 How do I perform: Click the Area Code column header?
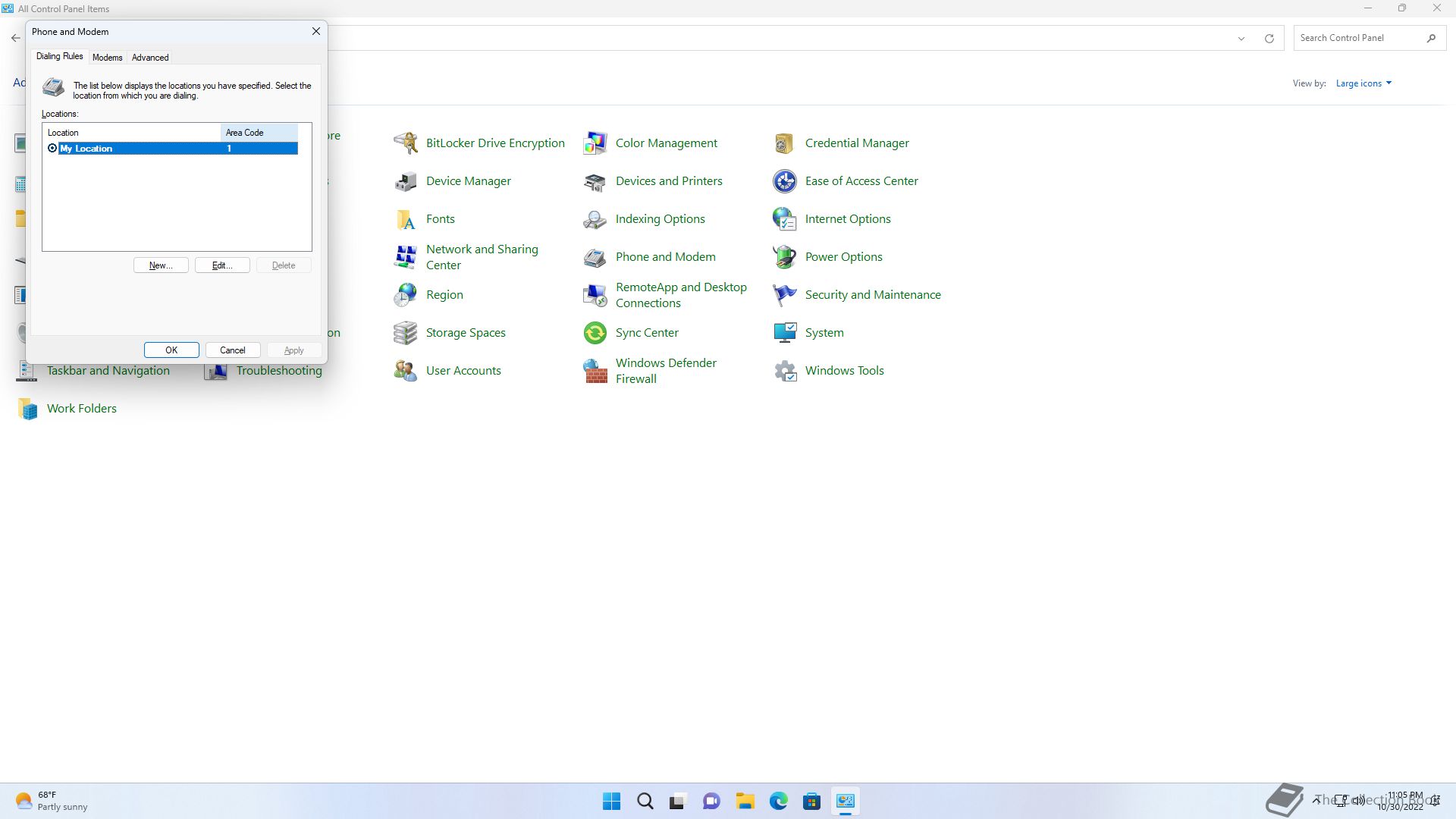pos(259,133)
